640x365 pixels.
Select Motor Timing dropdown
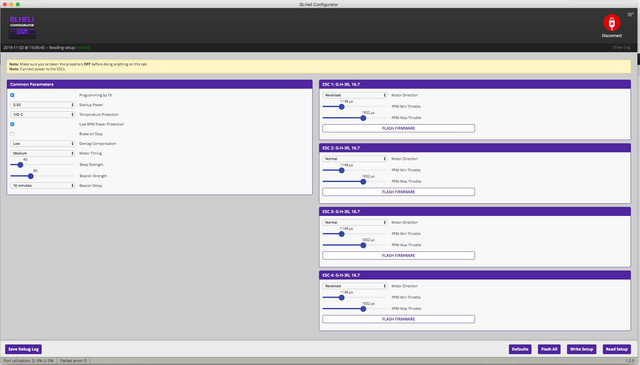(x=42, y=154)
